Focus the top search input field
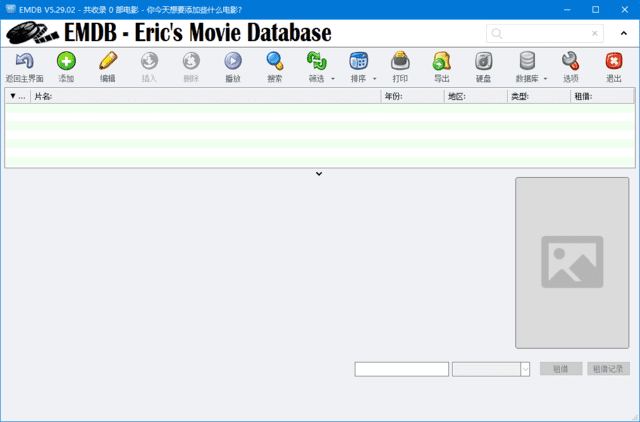The width and height of the screenshot is (640, 422). (x=546, y=33)
